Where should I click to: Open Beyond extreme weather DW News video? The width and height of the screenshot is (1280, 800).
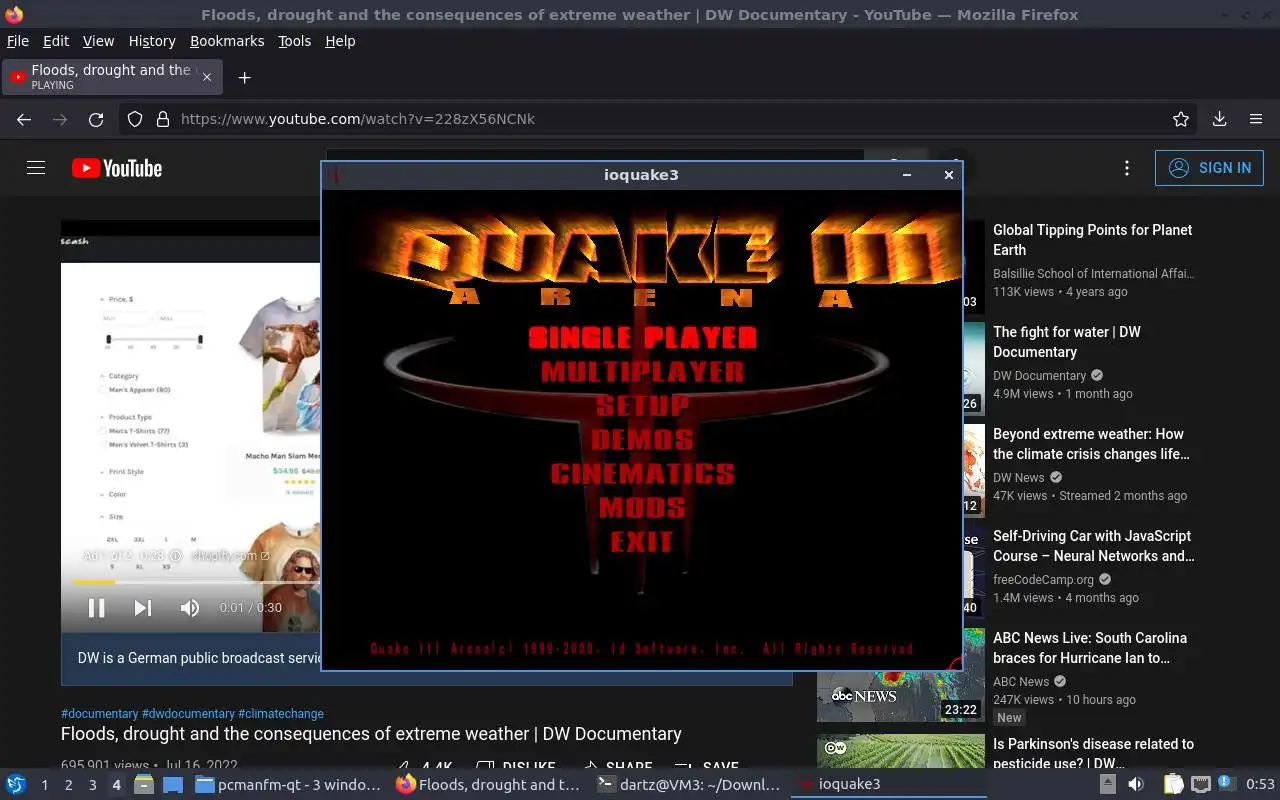tap(1091, 444)
